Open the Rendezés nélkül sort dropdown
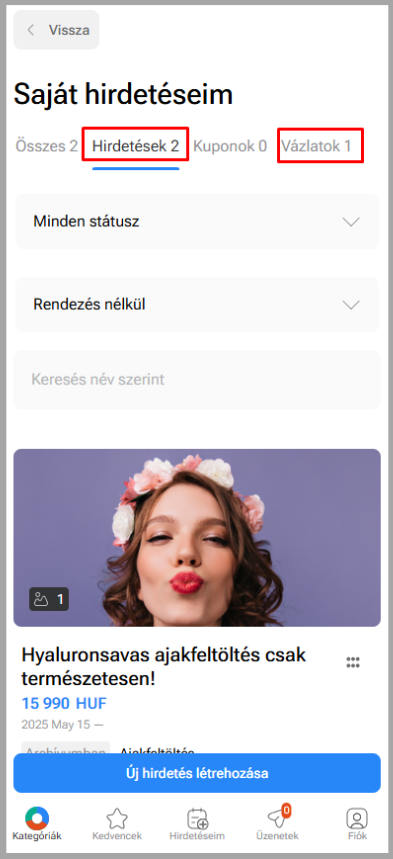Image resolution: width=393 pixels, height=859 pixels. [x=197, y=304]
